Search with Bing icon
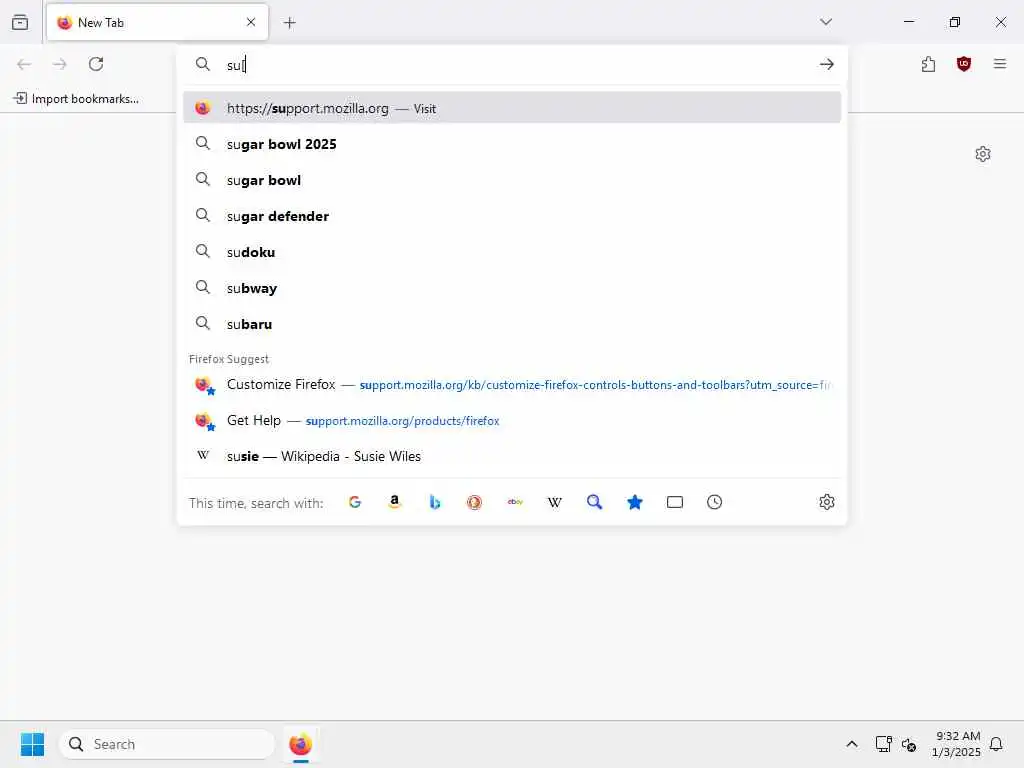The width and height of the screenshot is (1024, 768). point(434,502)
